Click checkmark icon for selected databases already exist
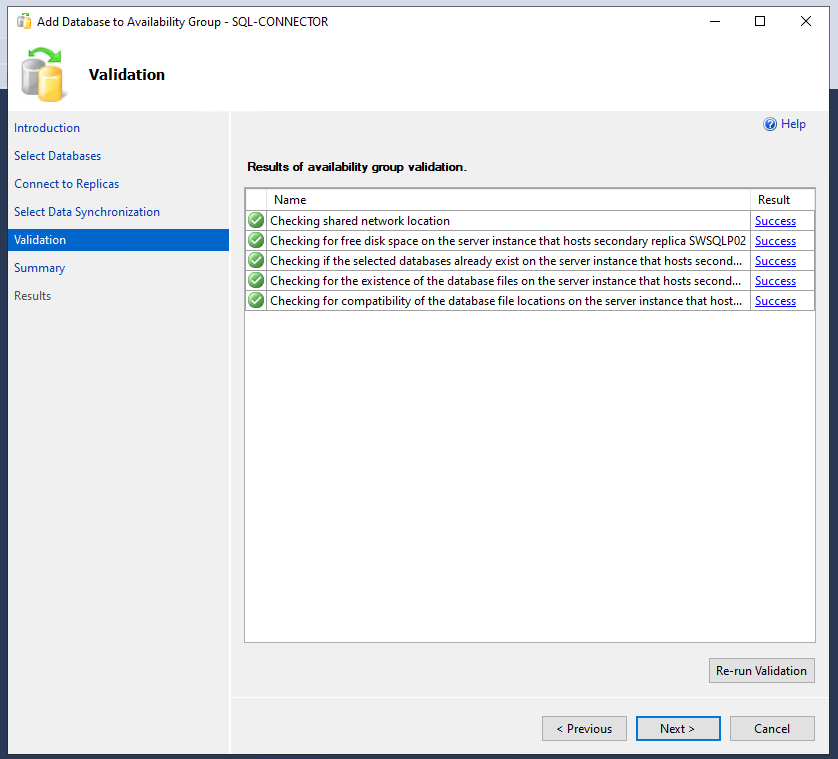The width and height of the screenshot is (838, 759). pos(256,260)
